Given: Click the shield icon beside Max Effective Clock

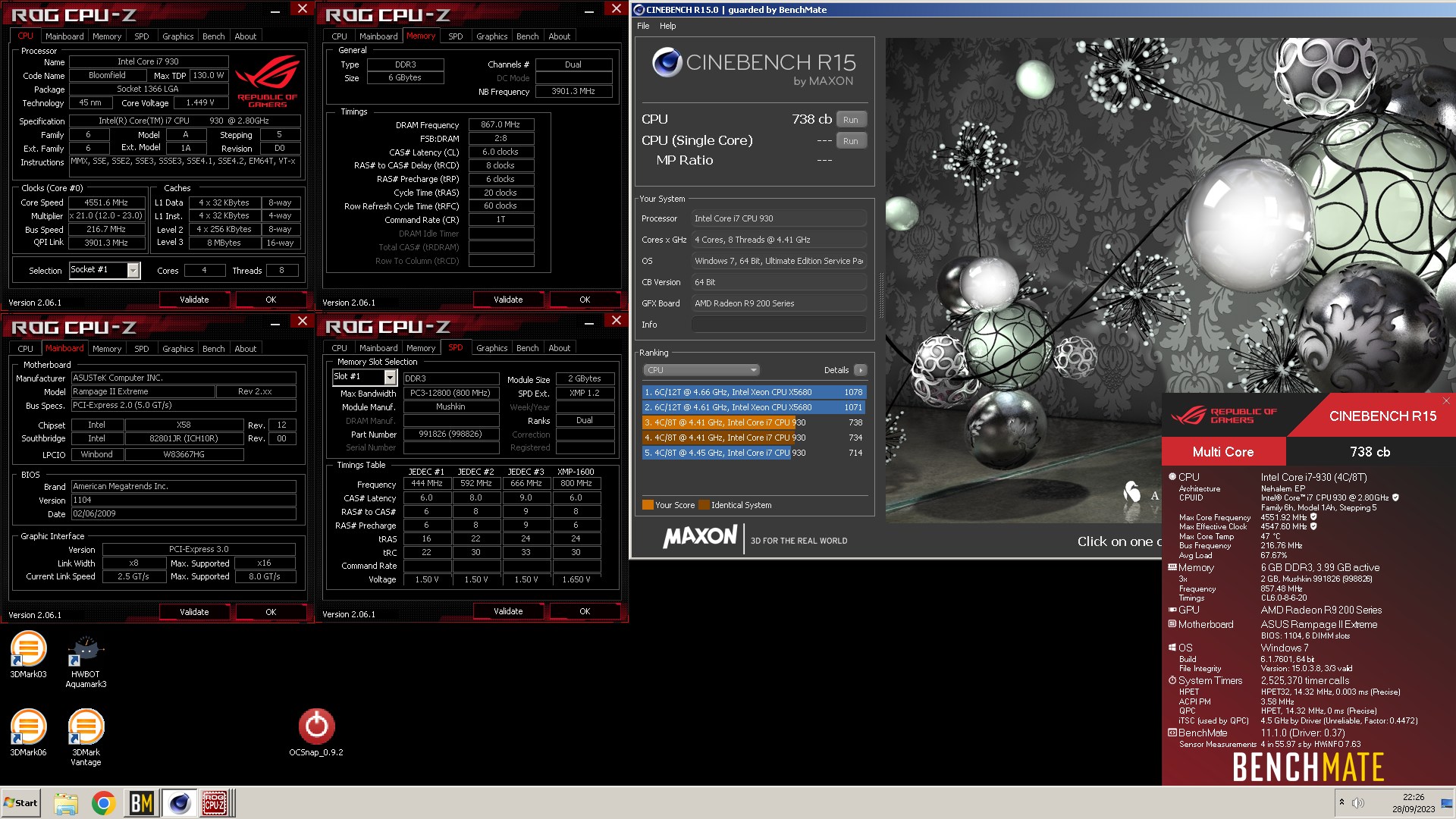Looking at the screenshot, I should 1313,526.
